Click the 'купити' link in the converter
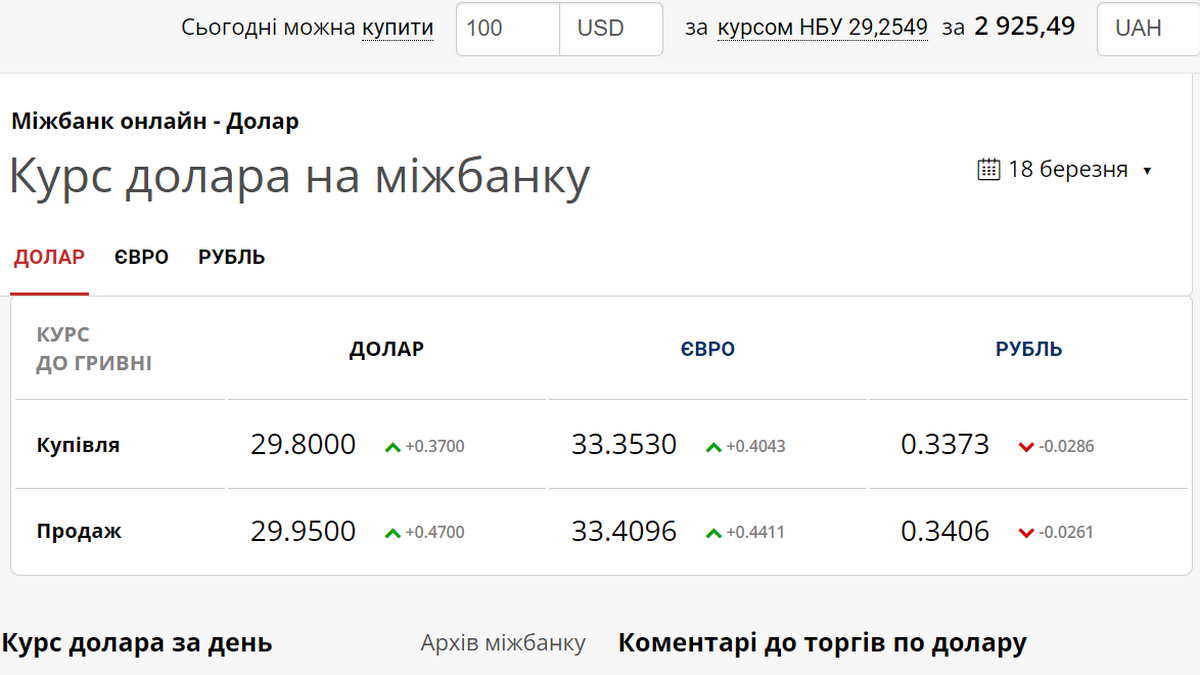Screen dimensions: 1200x675 [x=397, y=28]
